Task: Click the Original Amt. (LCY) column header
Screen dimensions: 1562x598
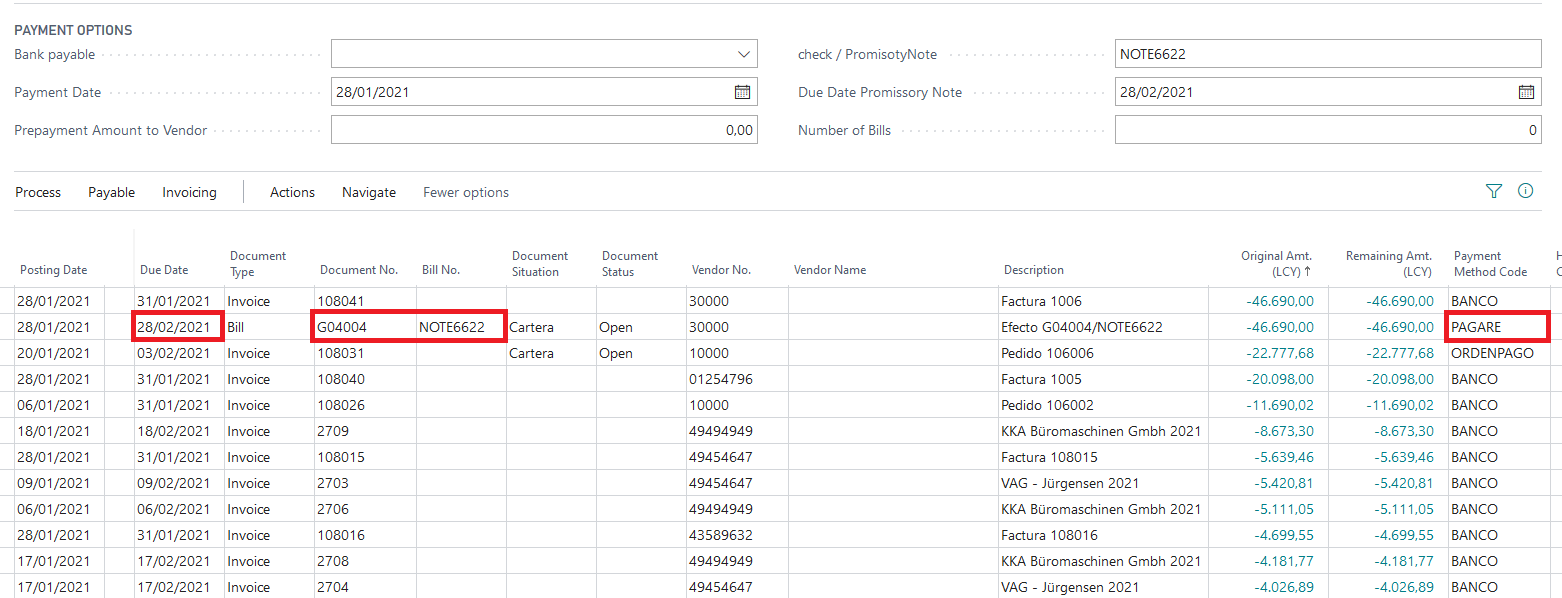Action: tap(1276, 263)
